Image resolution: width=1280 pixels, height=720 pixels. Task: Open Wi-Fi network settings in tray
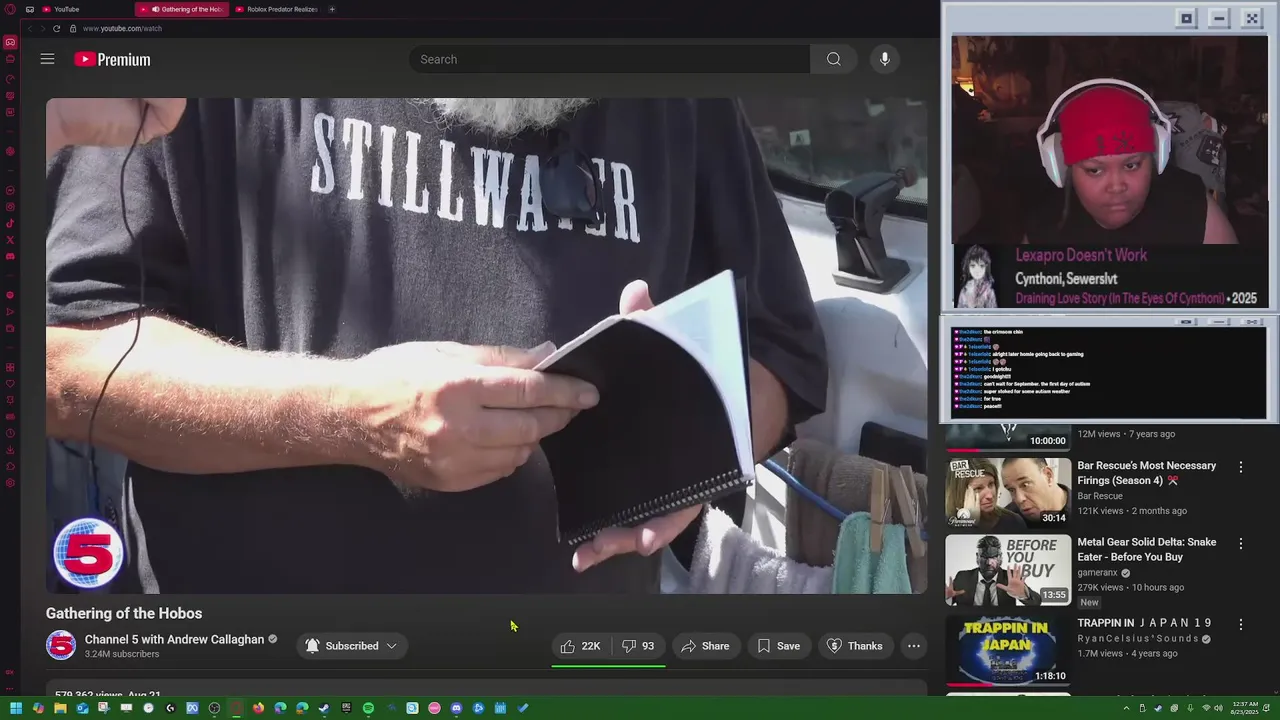coord(1206,708)
